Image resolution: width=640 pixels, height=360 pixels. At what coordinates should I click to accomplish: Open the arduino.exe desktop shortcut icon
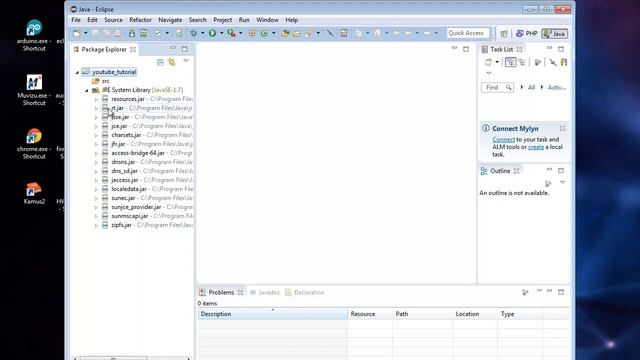tap(34, 28)
